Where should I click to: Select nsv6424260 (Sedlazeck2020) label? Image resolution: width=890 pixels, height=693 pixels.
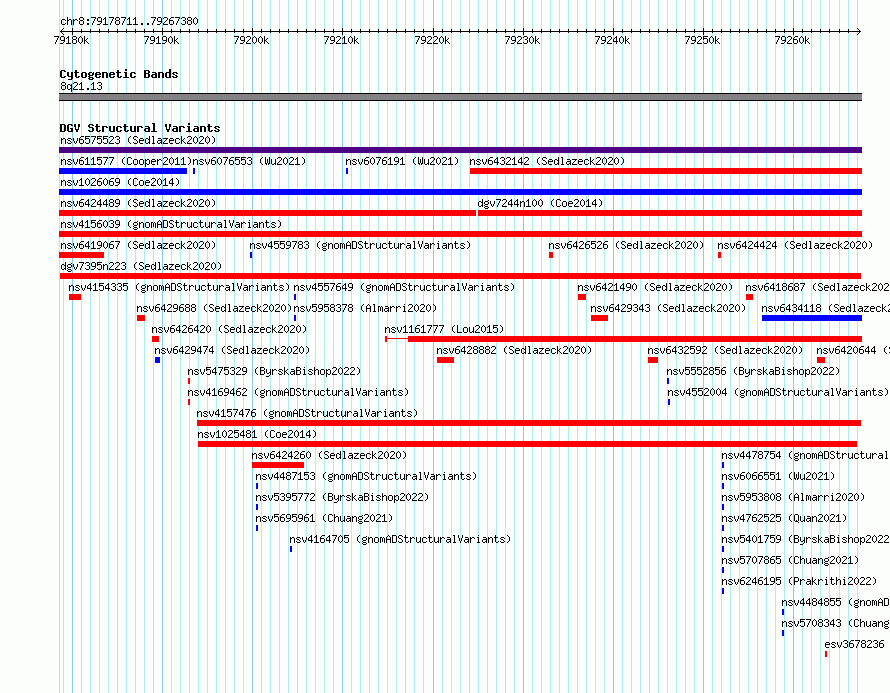click(329, 455)
